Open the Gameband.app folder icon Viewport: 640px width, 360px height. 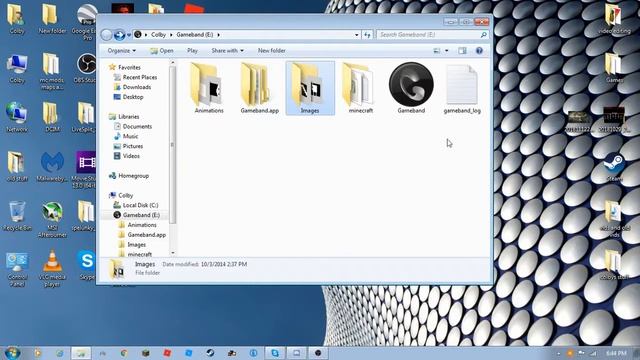tap(256, 85)
